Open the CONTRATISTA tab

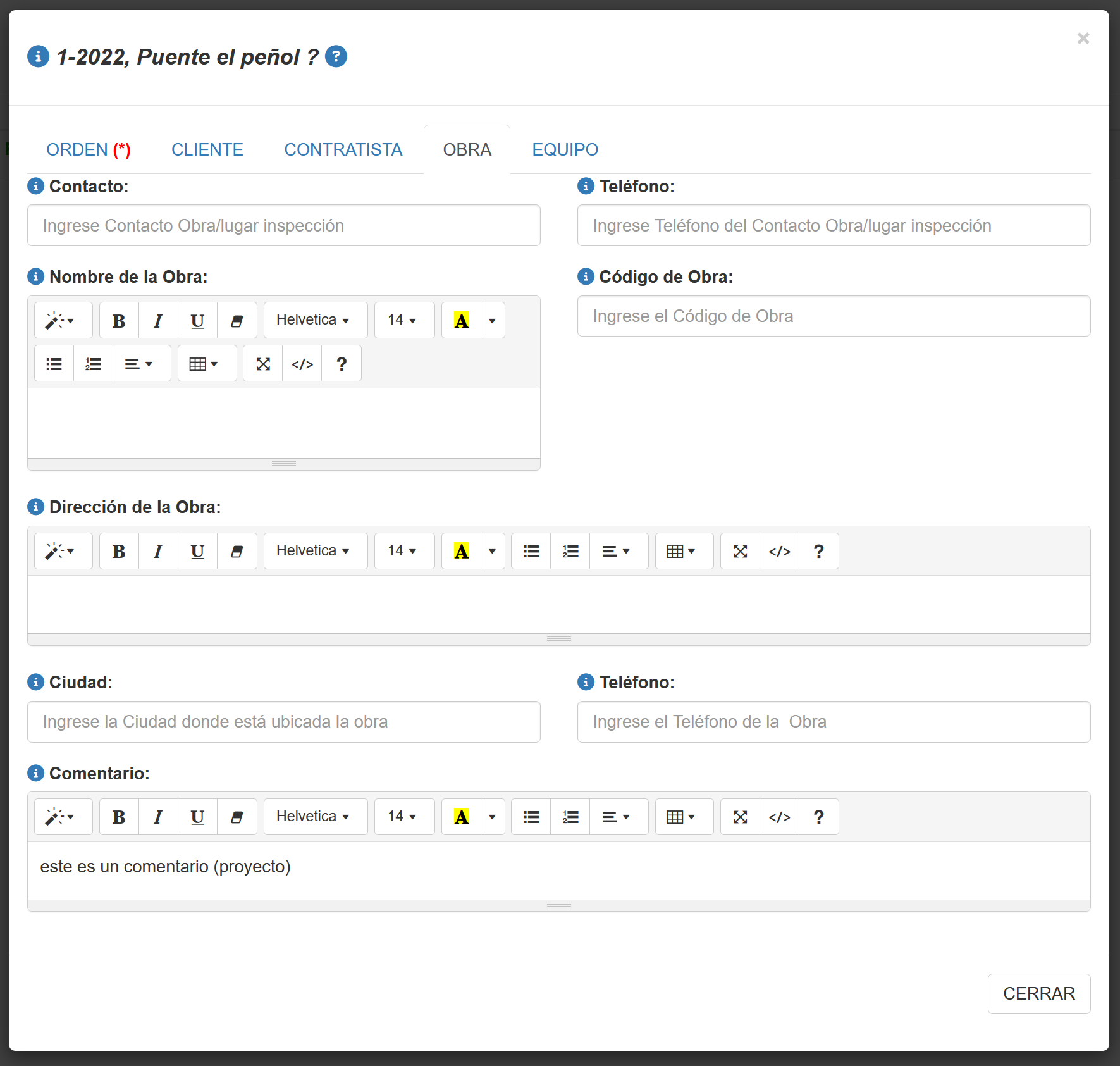click(343, 150)
